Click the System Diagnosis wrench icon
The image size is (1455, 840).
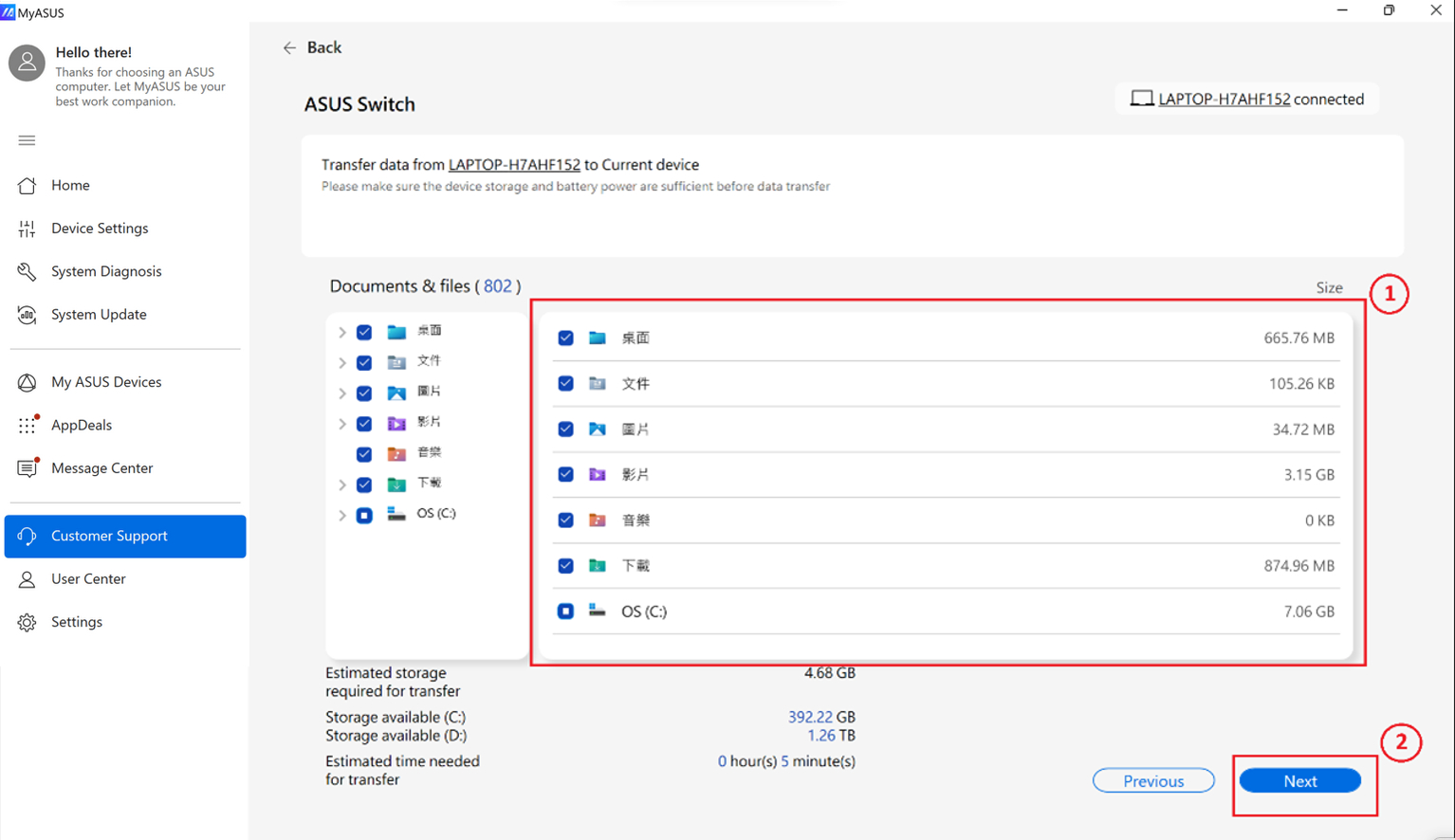27,272
